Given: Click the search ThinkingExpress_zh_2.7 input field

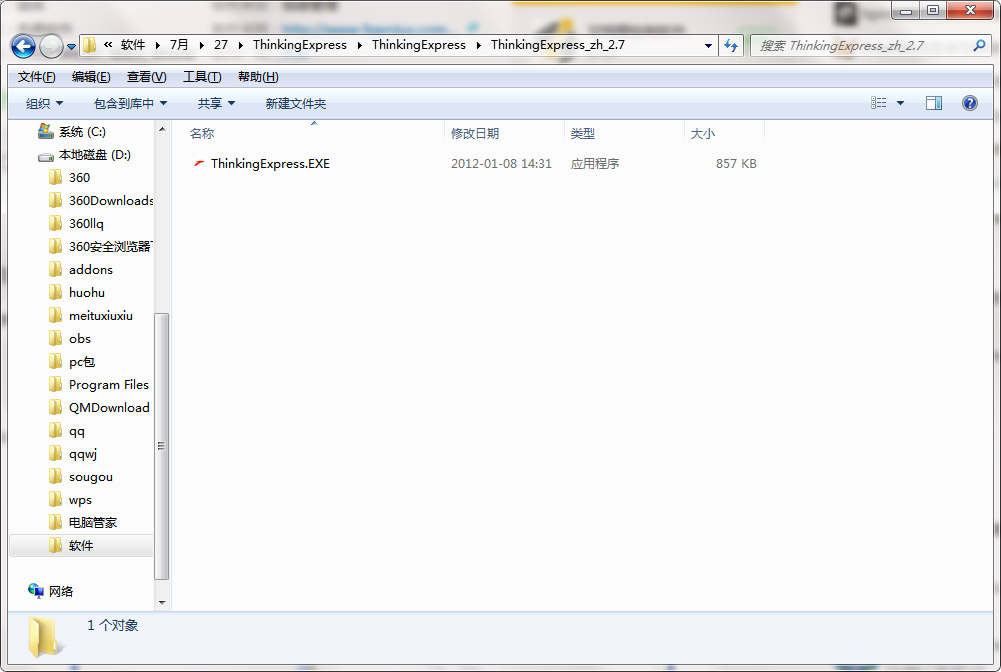Looking at the screenshot, I should pyautogui.click(x=862, y=45).
